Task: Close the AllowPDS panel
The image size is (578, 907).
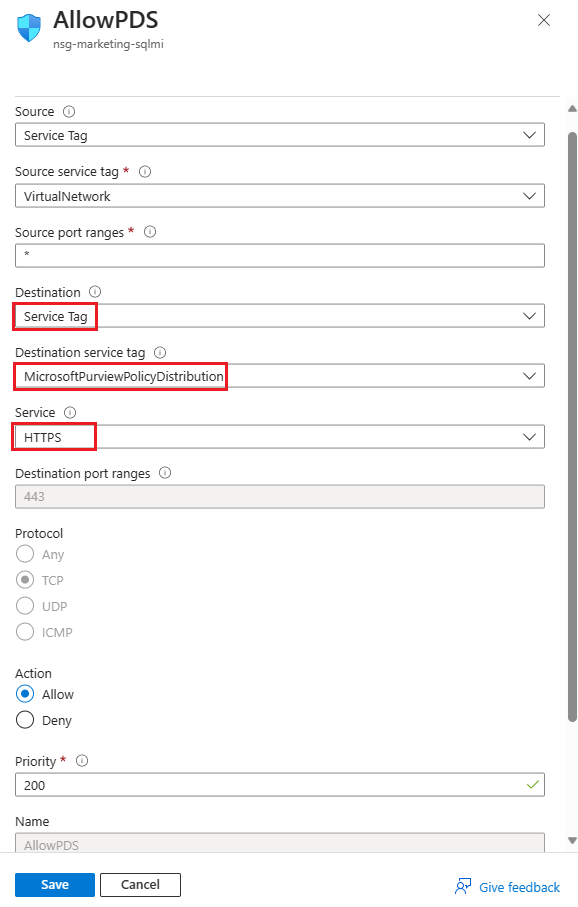Action: pos(543,20)
